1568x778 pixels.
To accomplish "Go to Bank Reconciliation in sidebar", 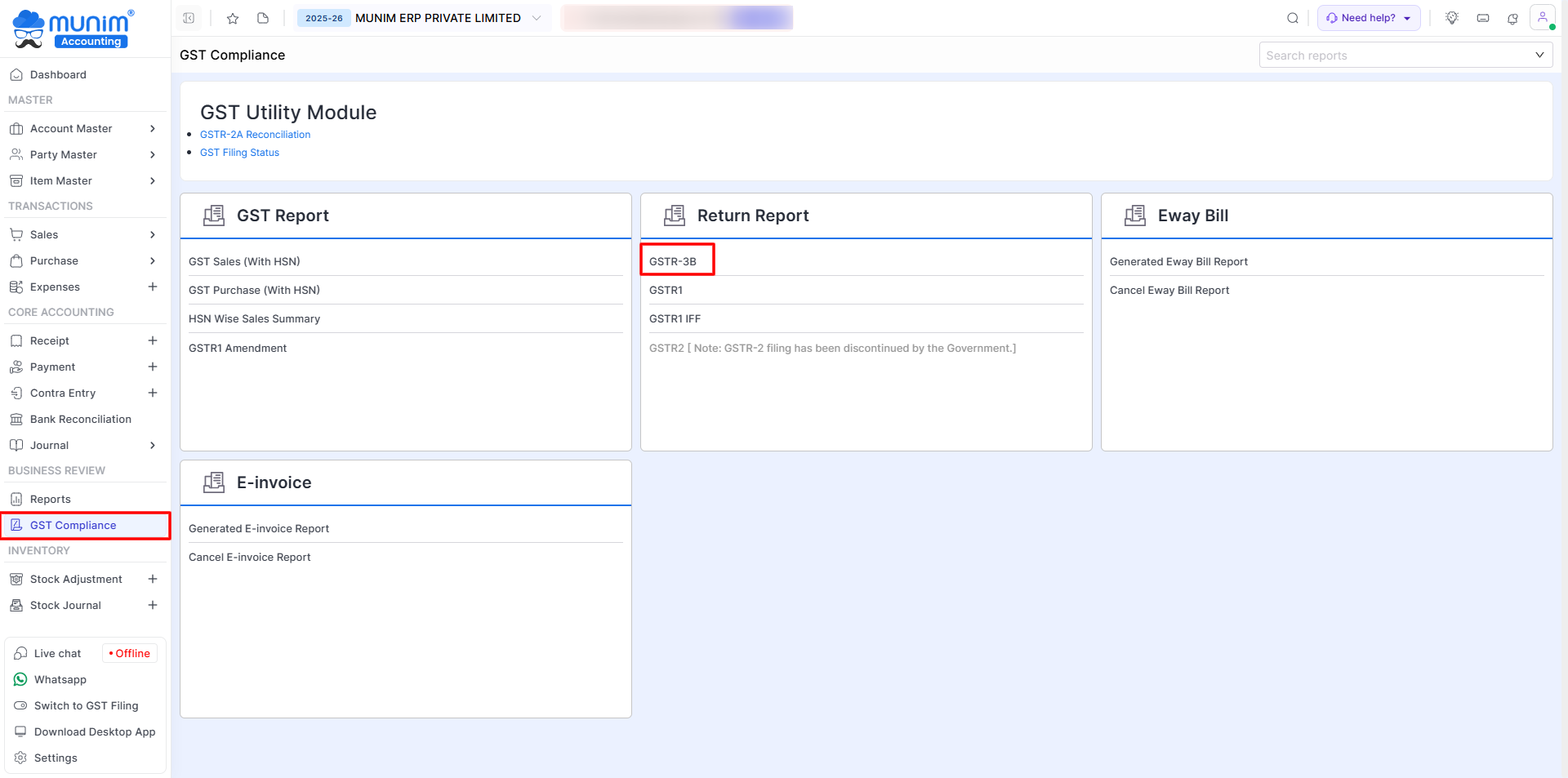I will 80,419.
